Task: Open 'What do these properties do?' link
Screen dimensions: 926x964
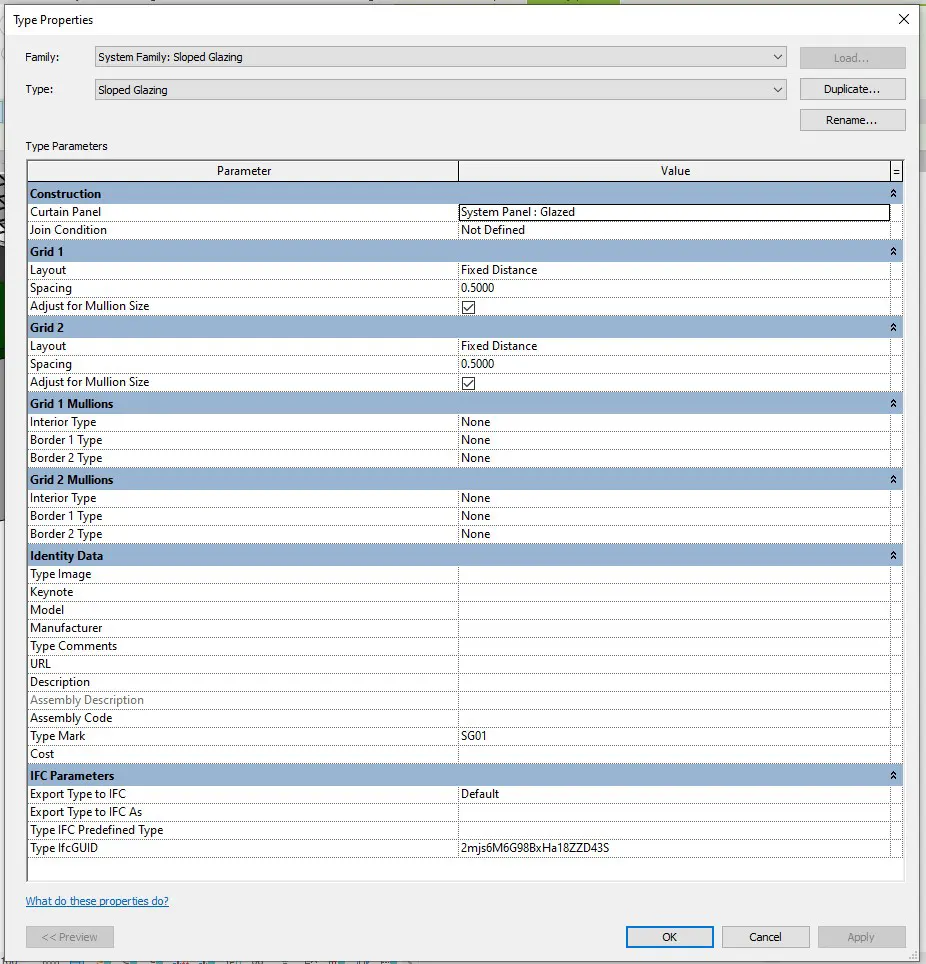Action: (x=97, y=901)
